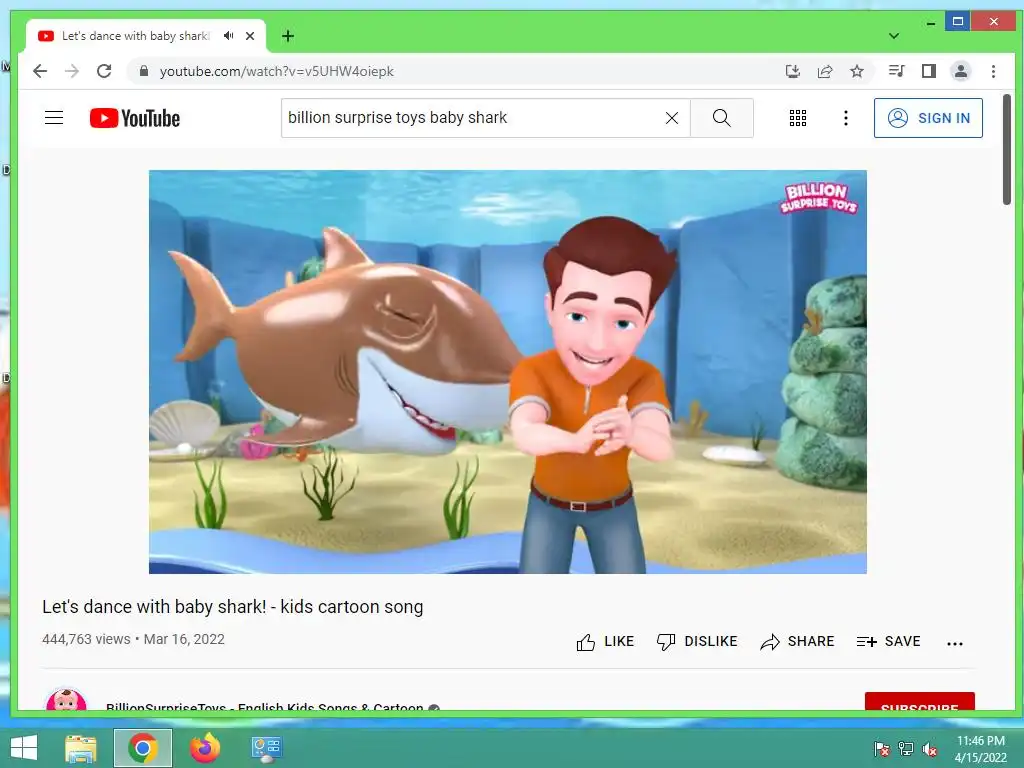Open the Action Center flag icon
1024x768 pixels.
click(x=882, y=748)
